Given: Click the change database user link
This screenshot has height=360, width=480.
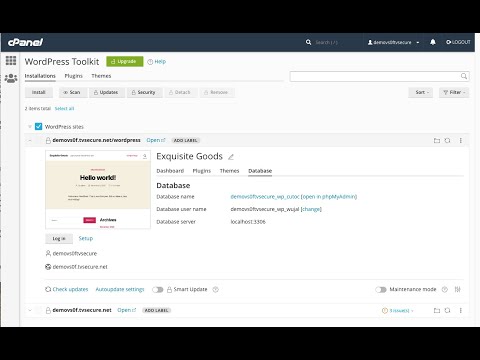Looking at the screenshot, I should [x=311, y=209].
